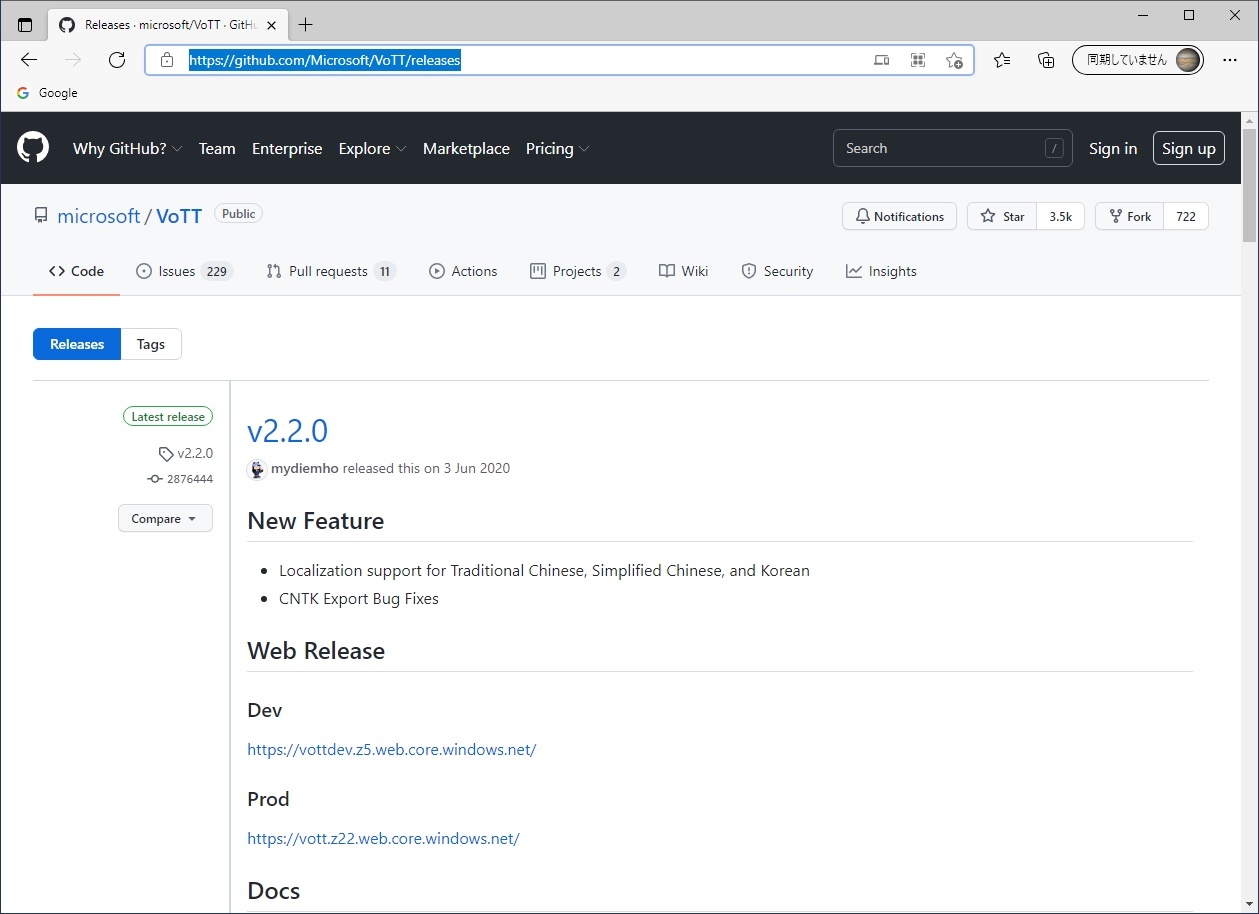Image resolution: width=1259 pixels, height=914 pixels.
Task: Click the app available device icon in address bar
Action: coord(881,60)
